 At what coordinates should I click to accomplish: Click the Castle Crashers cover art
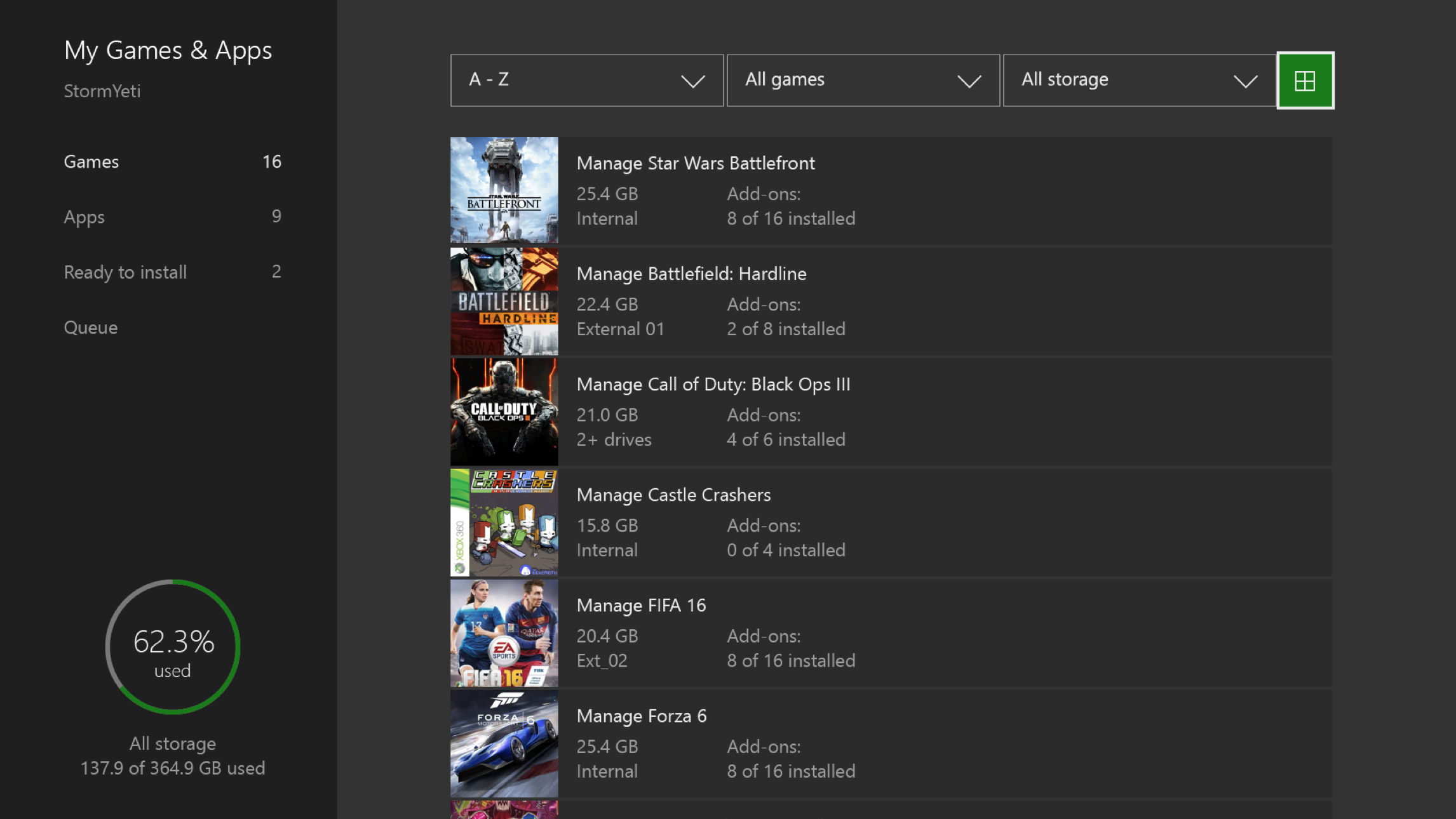[x=504, y=522]
